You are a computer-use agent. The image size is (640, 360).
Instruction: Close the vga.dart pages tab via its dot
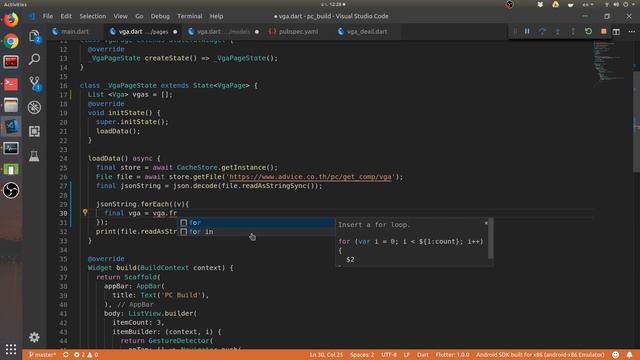pos(175,32)
